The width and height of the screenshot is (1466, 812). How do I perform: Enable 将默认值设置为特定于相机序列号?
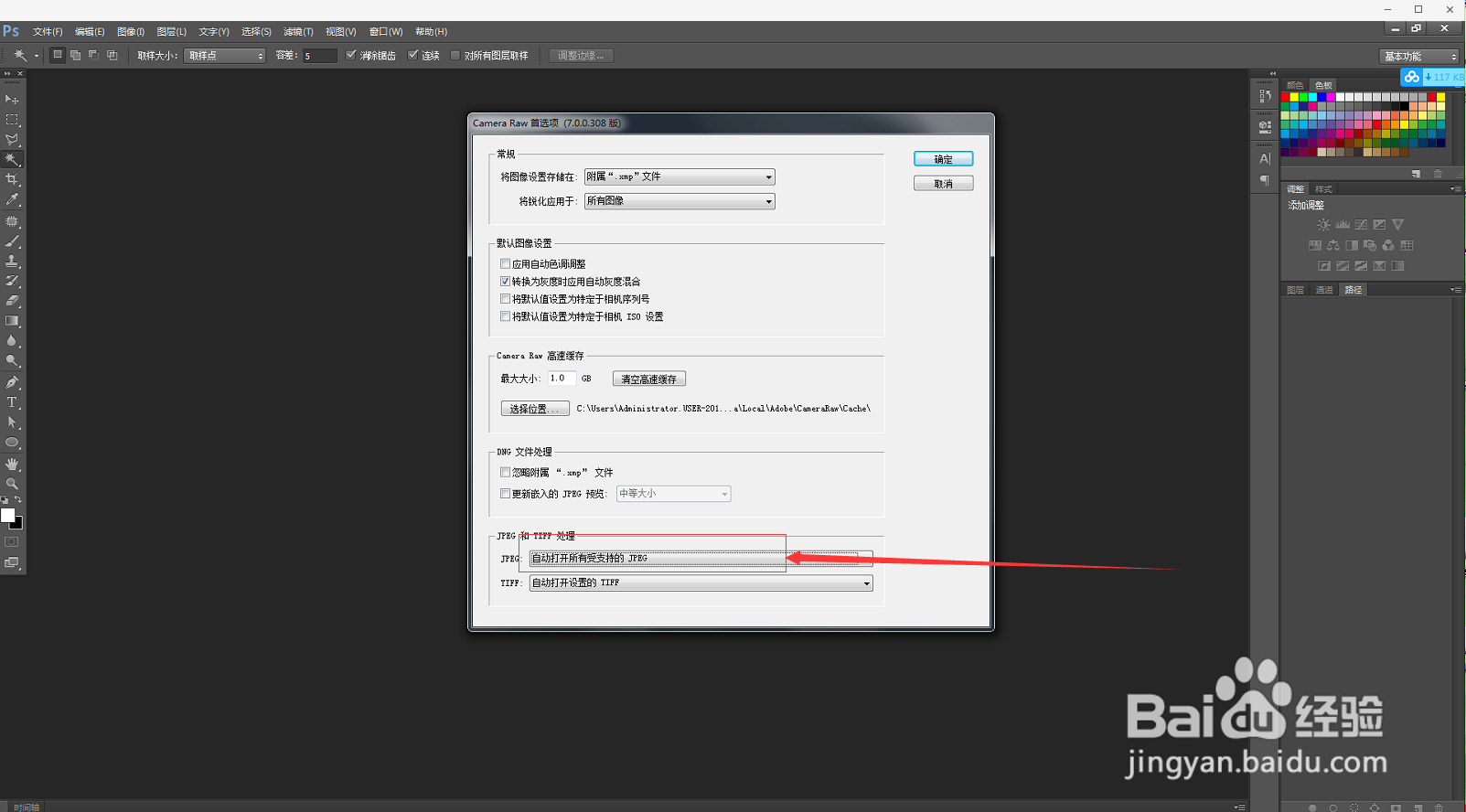pos(505,298)
